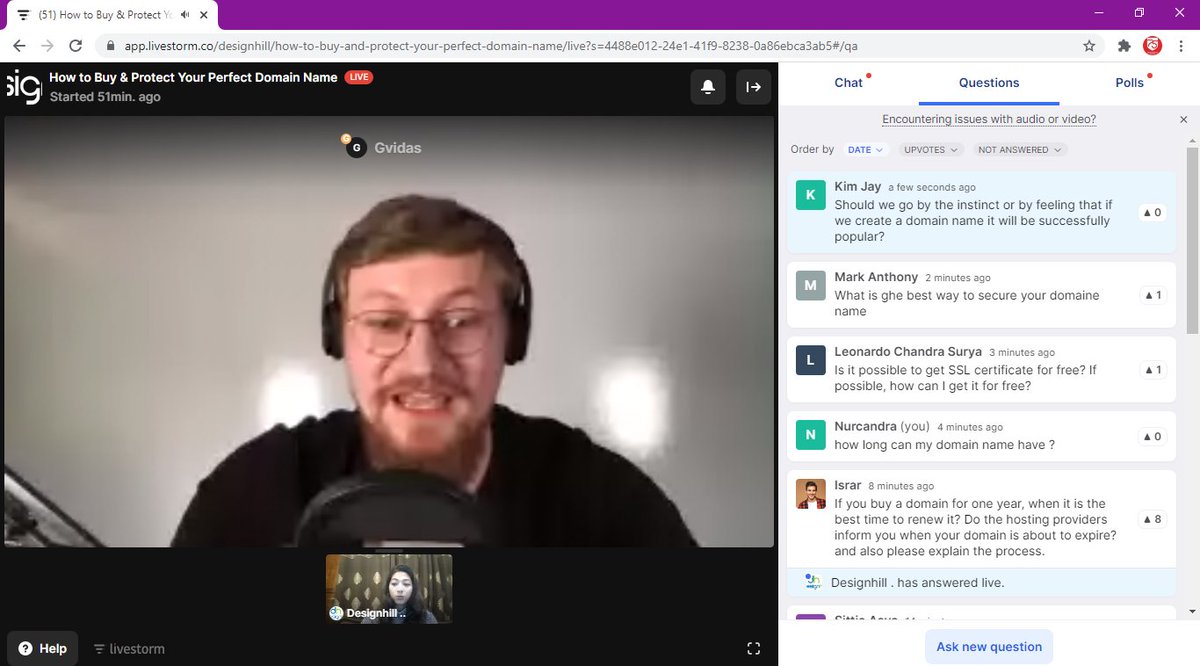Bookmark this page with the star icon
Image resolution: width=1200 pixels, height=666 pixels.
[x=1089, y=45]
